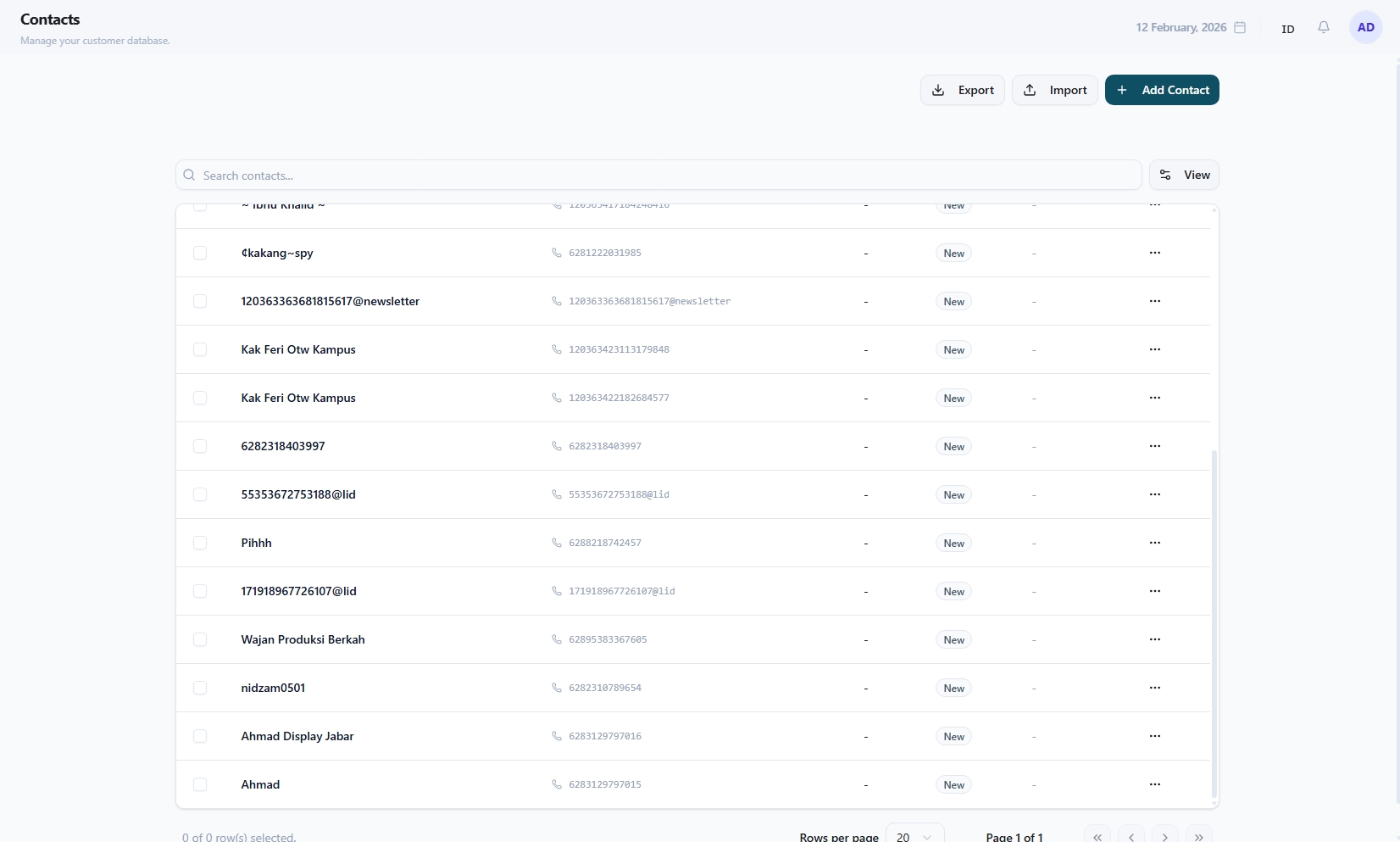Viewport: 1400px width, 842px height.
Task: Click the AD user avatar
Action: click(x=1365, y=28)
